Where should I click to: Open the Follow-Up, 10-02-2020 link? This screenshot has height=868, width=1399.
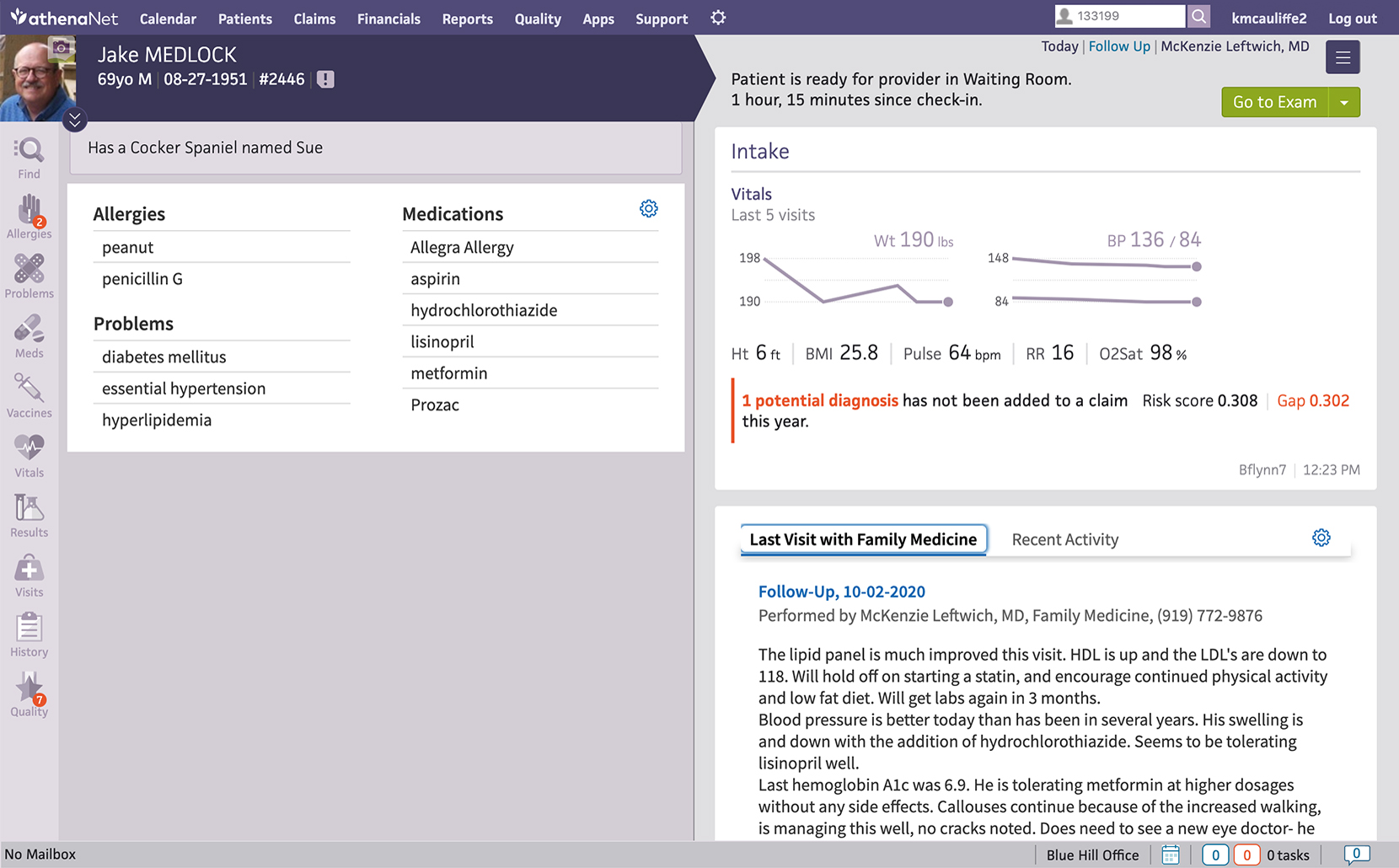click(x=841, y=592)
